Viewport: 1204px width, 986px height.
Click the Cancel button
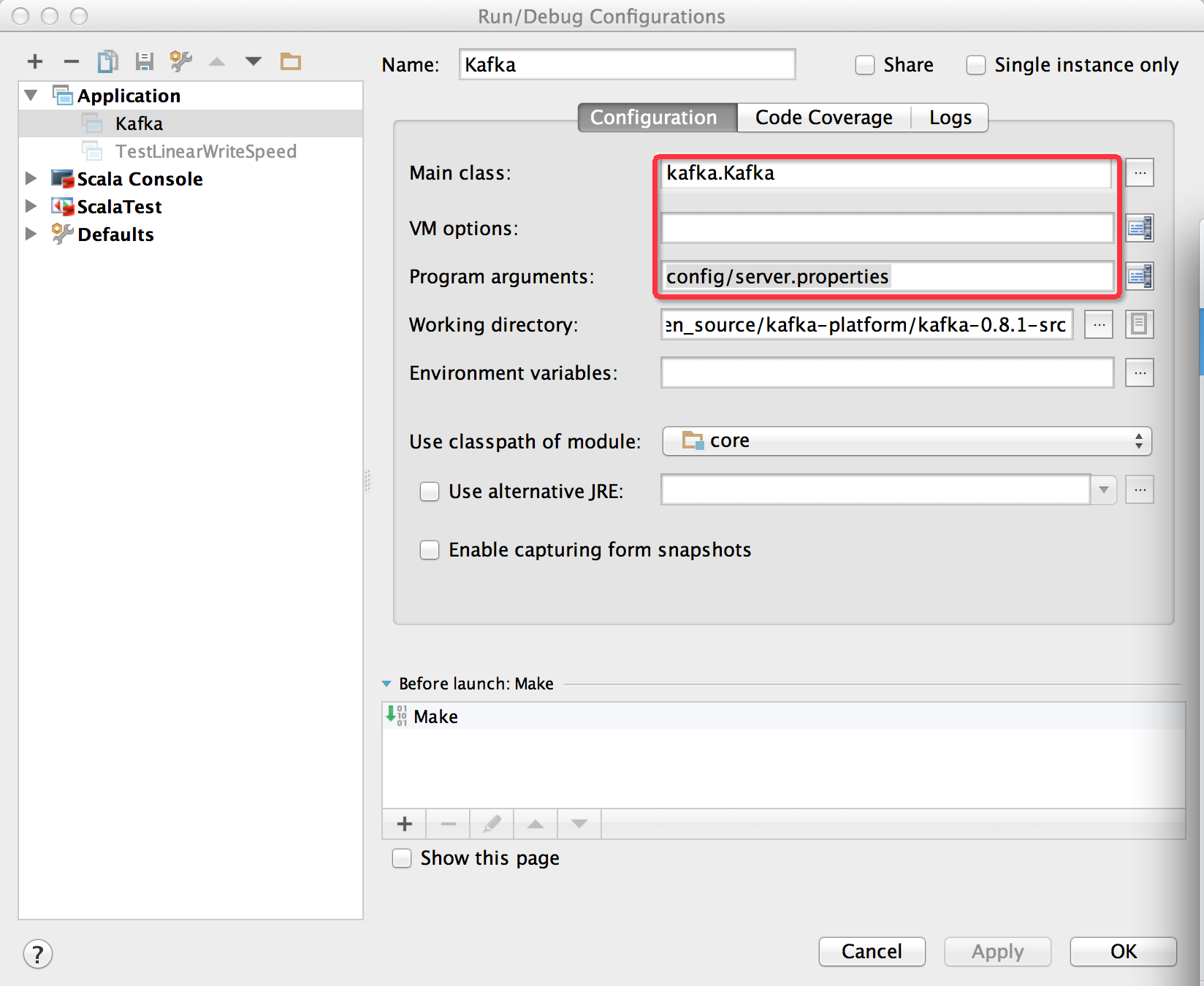point(872,952)
